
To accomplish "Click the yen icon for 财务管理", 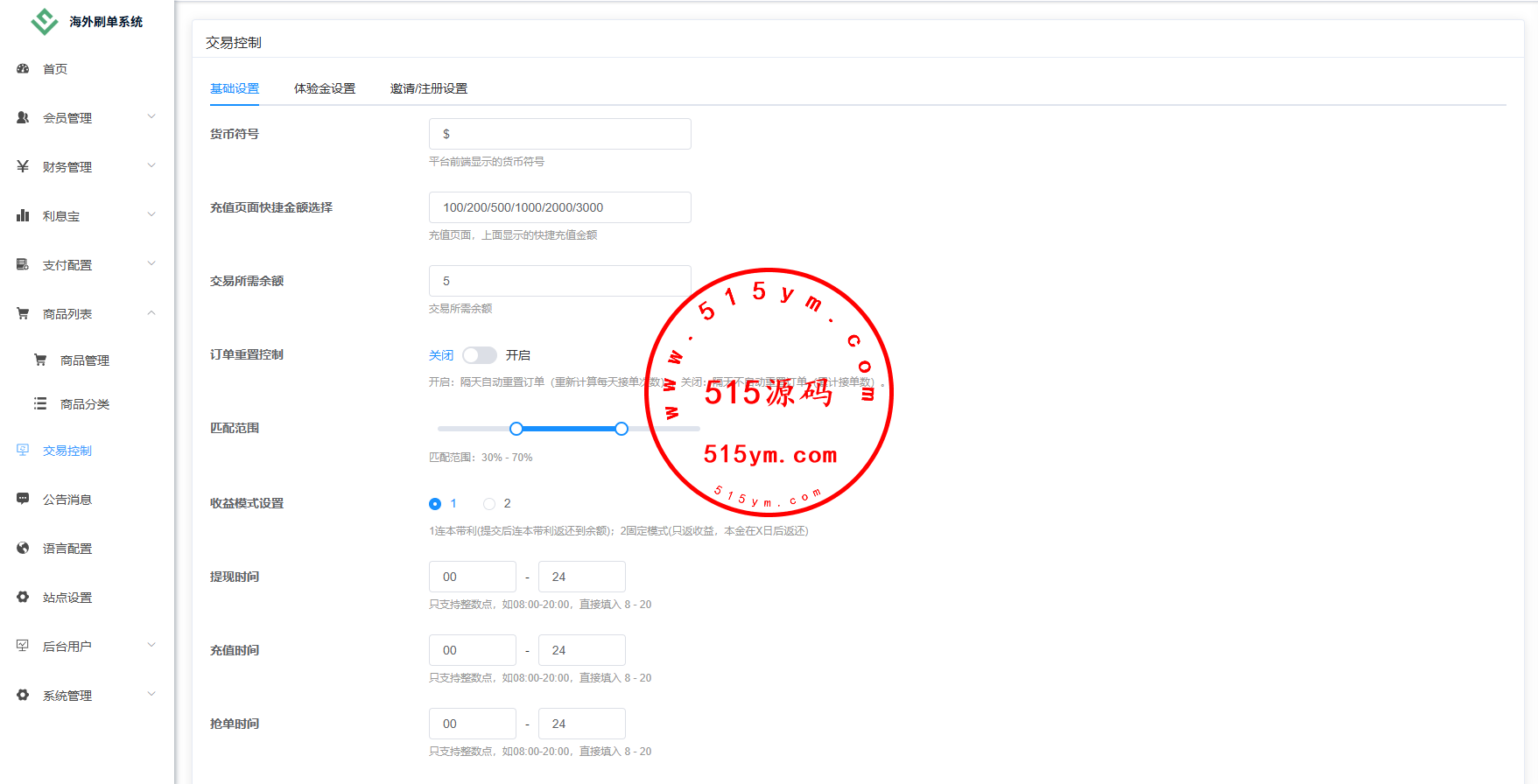I will [x=23, y=166].
